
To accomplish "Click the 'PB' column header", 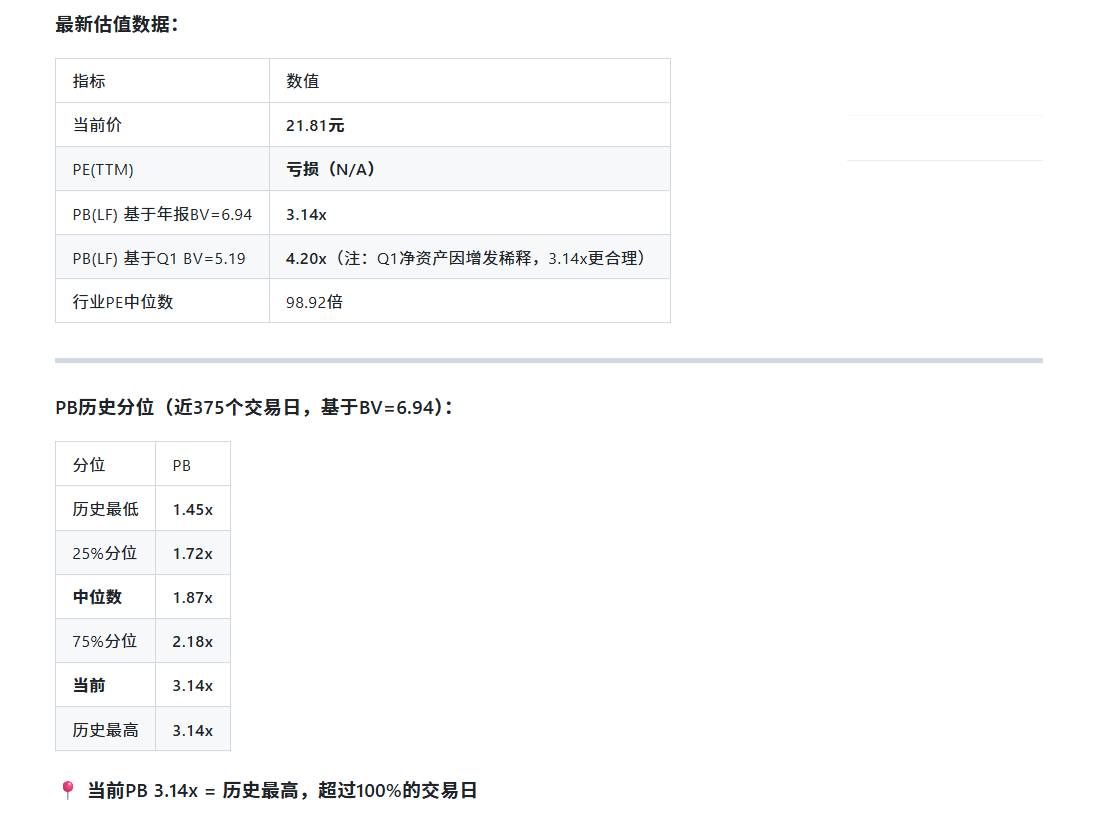I will [181, 466].
